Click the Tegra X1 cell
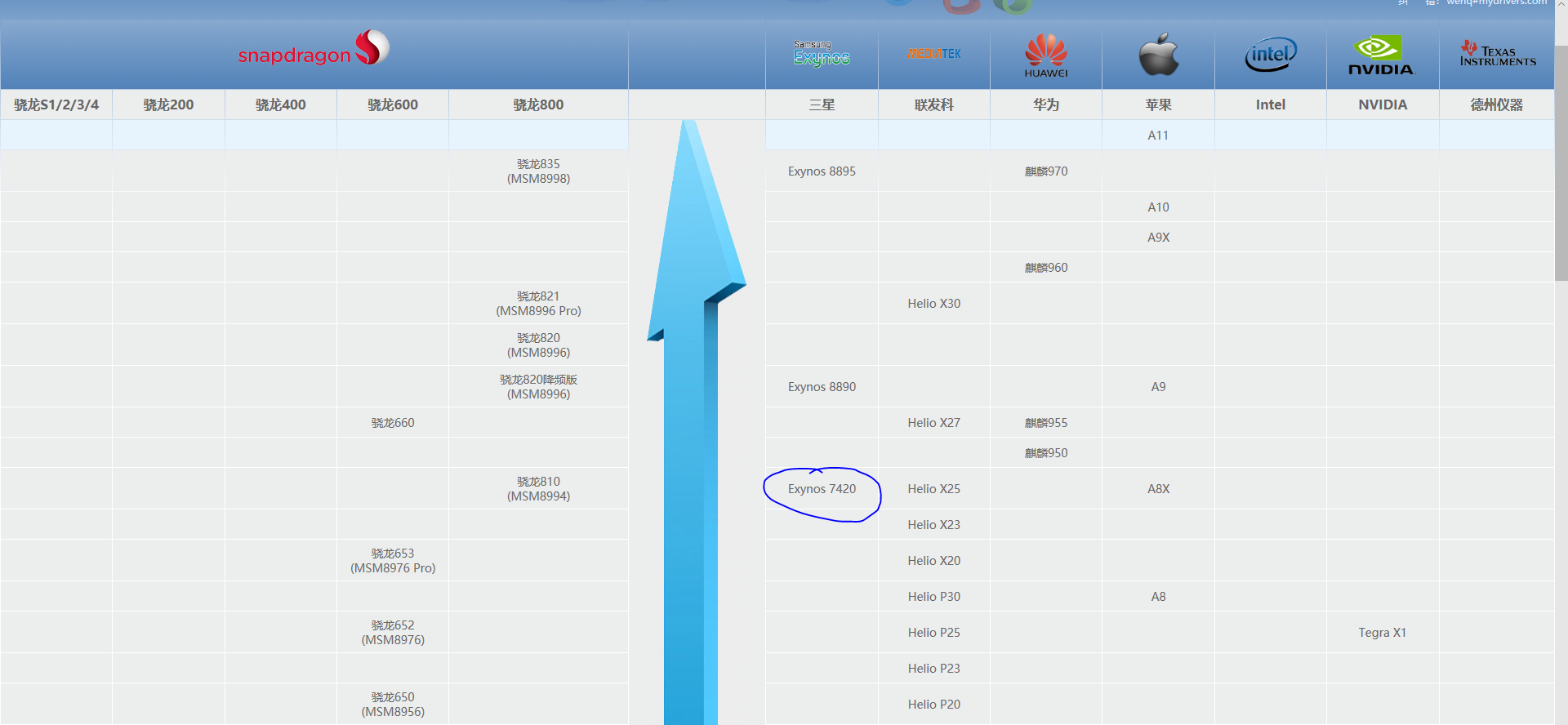The height and width of the screenshot is (725, 1568). pyautogui.click(x=1383, y=633)
